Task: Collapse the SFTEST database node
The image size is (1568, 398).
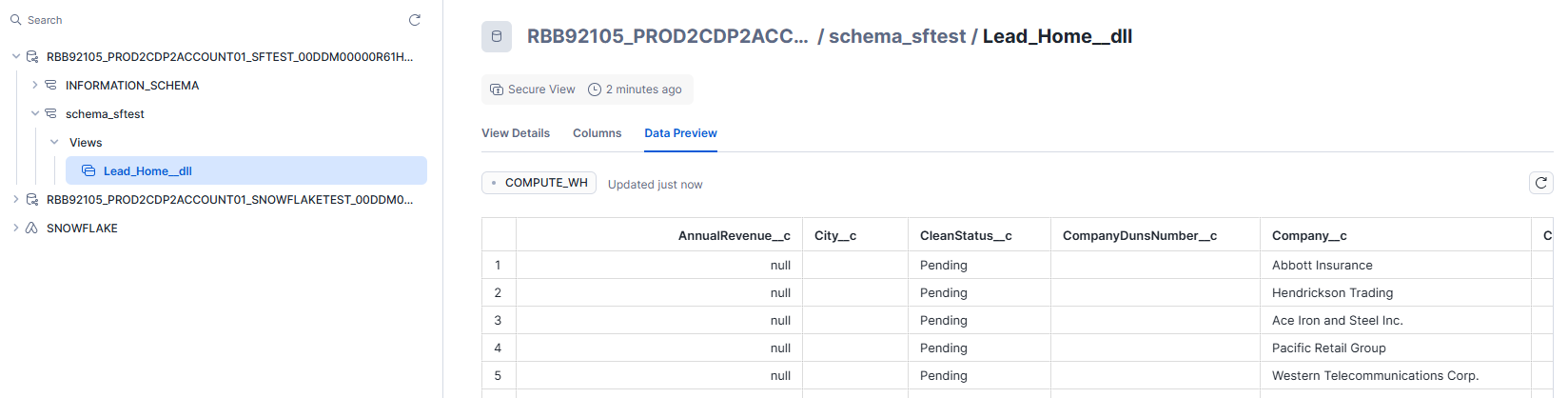Action: (x=16, y=57)
